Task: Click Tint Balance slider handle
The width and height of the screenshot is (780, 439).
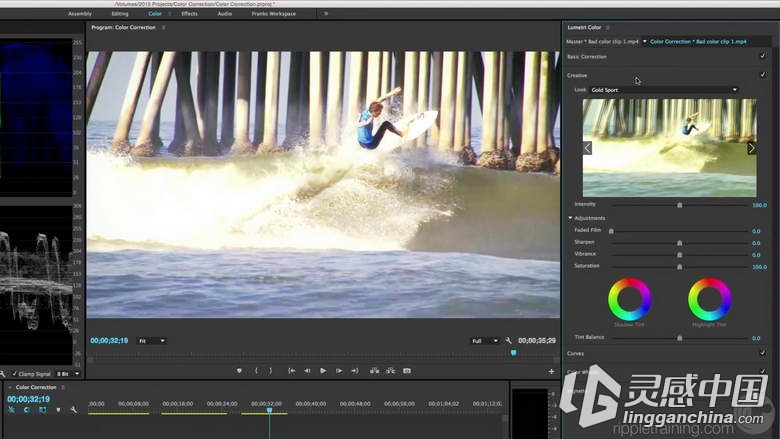Action: pyautogui.click(x=680, y=338)
